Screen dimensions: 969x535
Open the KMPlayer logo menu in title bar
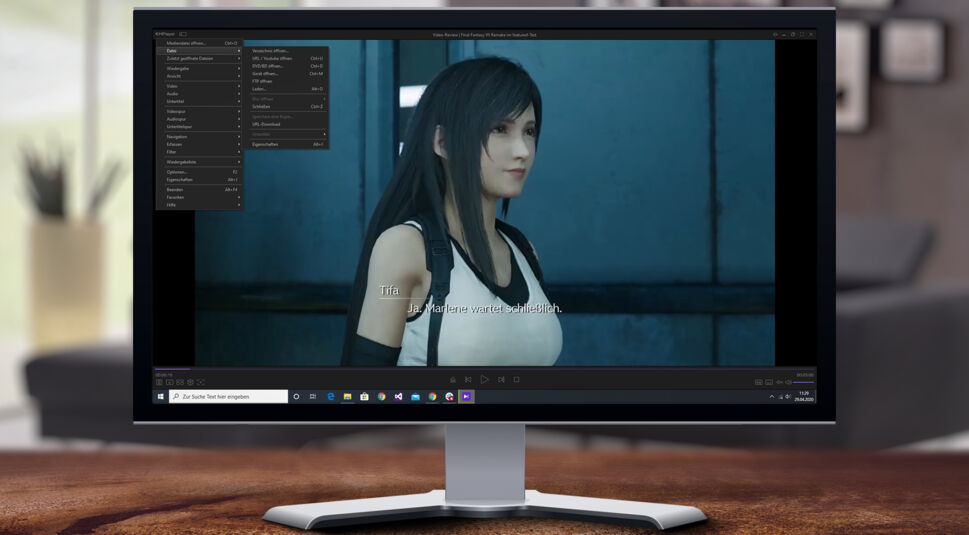(x=166, y=35)
